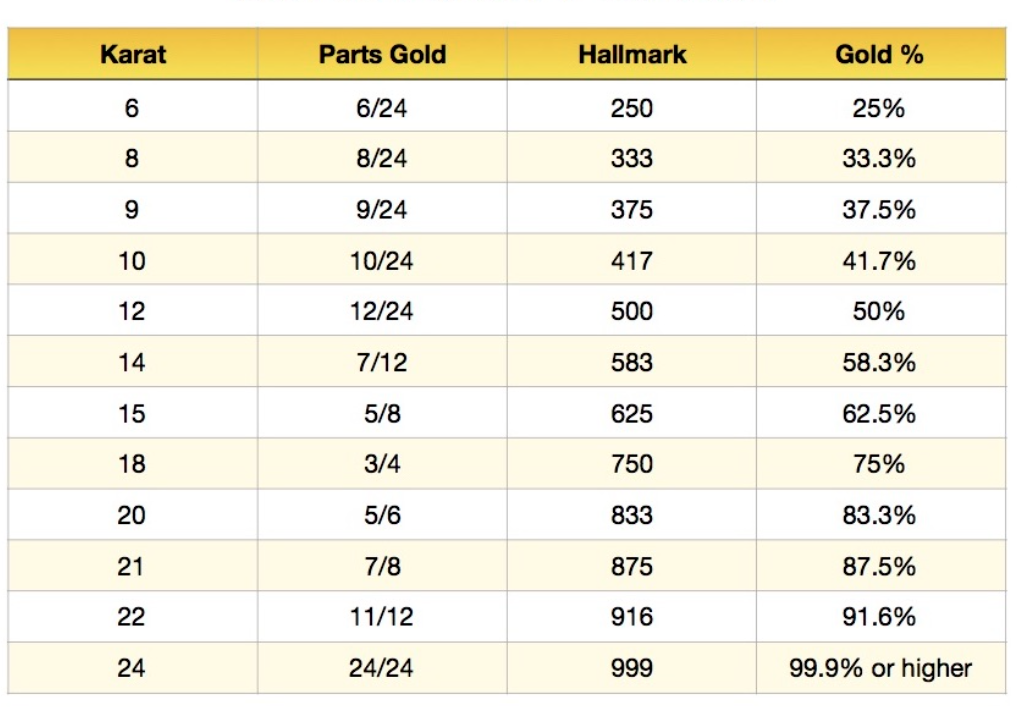
Task: Select hallmark value 583
Action: click(x=632, y=362)
